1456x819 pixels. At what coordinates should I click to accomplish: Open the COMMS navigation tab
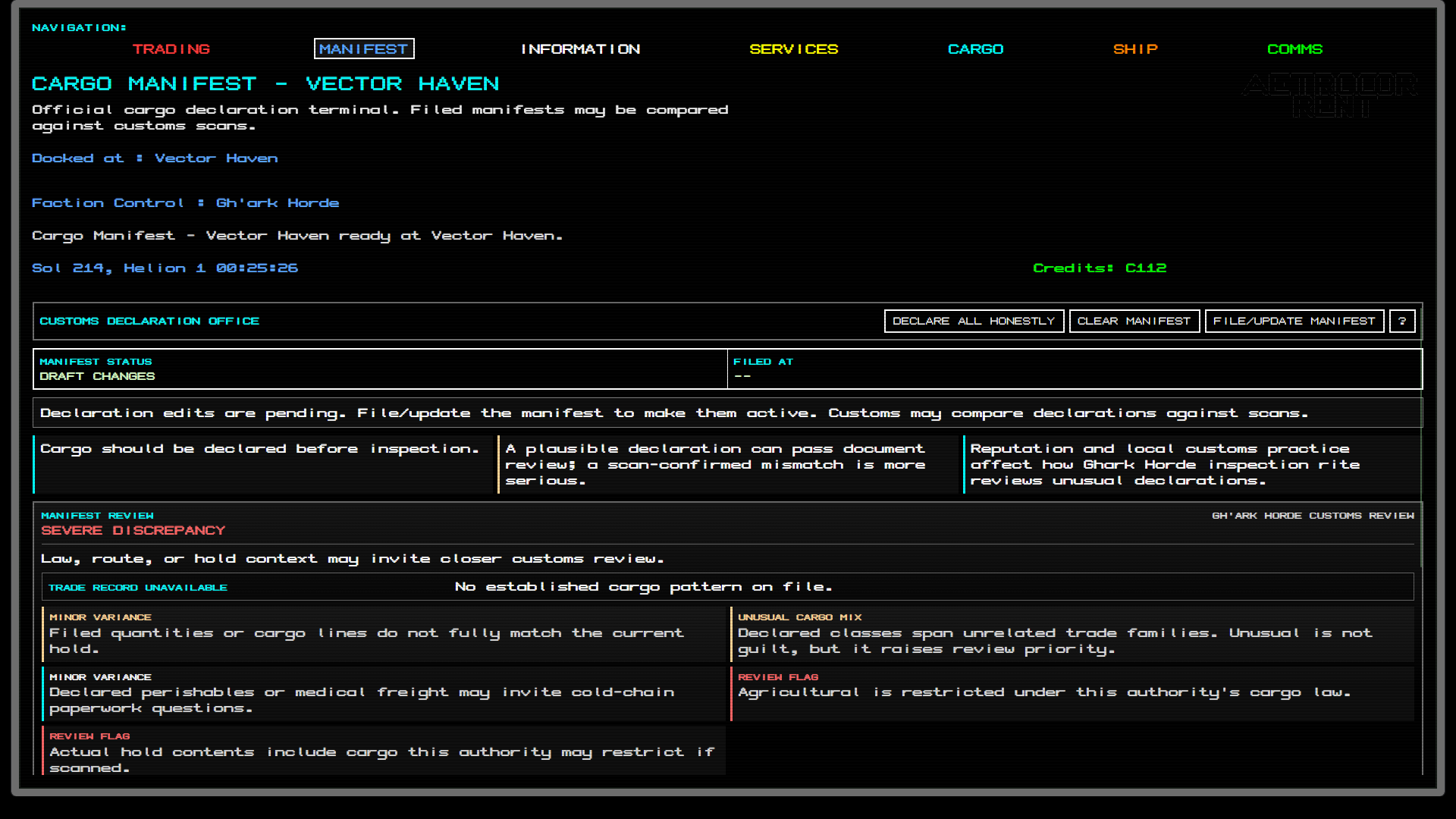click(1294, 49)
